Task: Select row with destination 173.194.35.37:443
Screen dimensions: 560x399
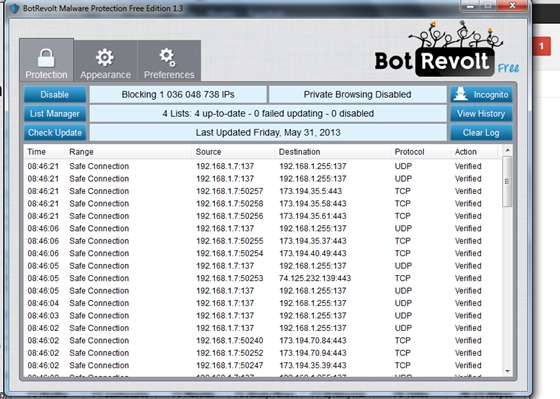Action: coord(262,241)
